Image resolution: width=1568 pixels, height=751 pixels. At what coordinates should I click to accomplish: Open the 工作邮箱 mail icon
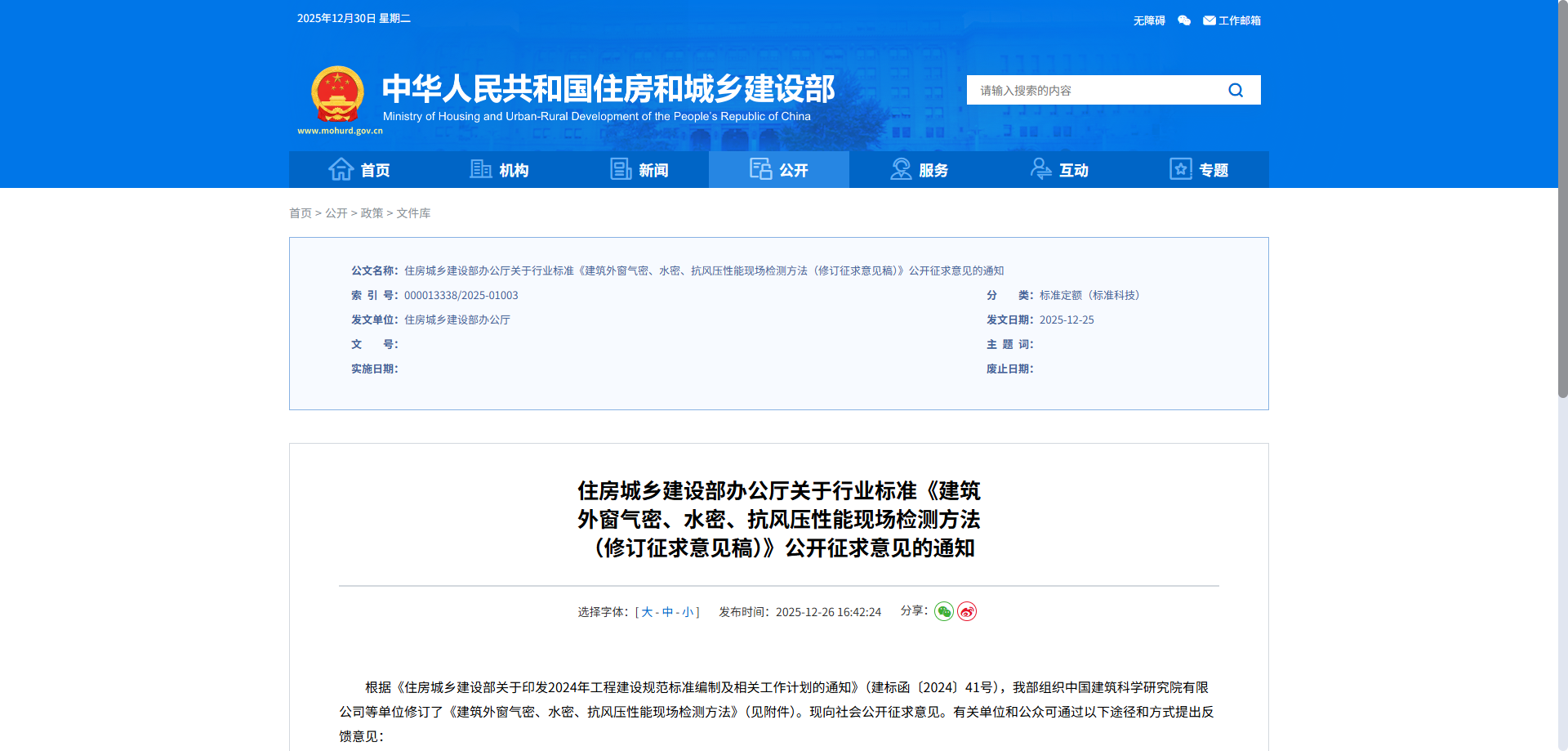(x=1209, y=20)
